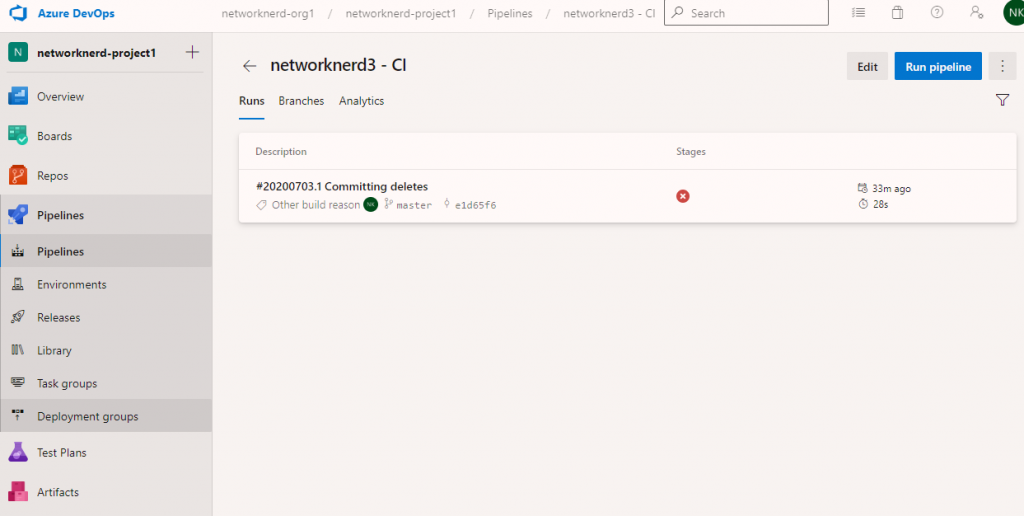Screen dimensions: 1024x516
Task: Click the plus icon beside project name
Action: (192, 52)
